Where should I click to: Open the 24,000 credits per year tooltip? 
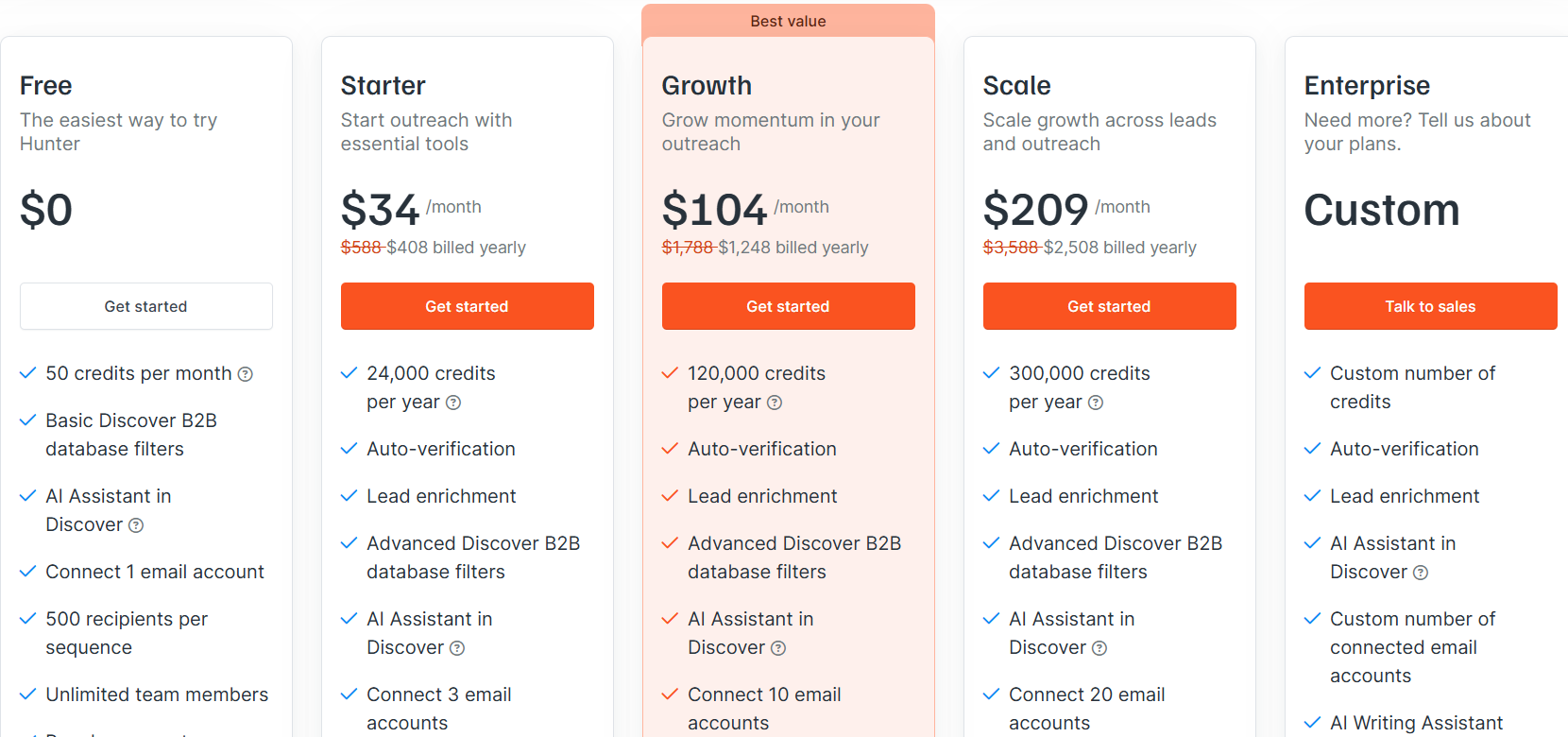[453, 402]
